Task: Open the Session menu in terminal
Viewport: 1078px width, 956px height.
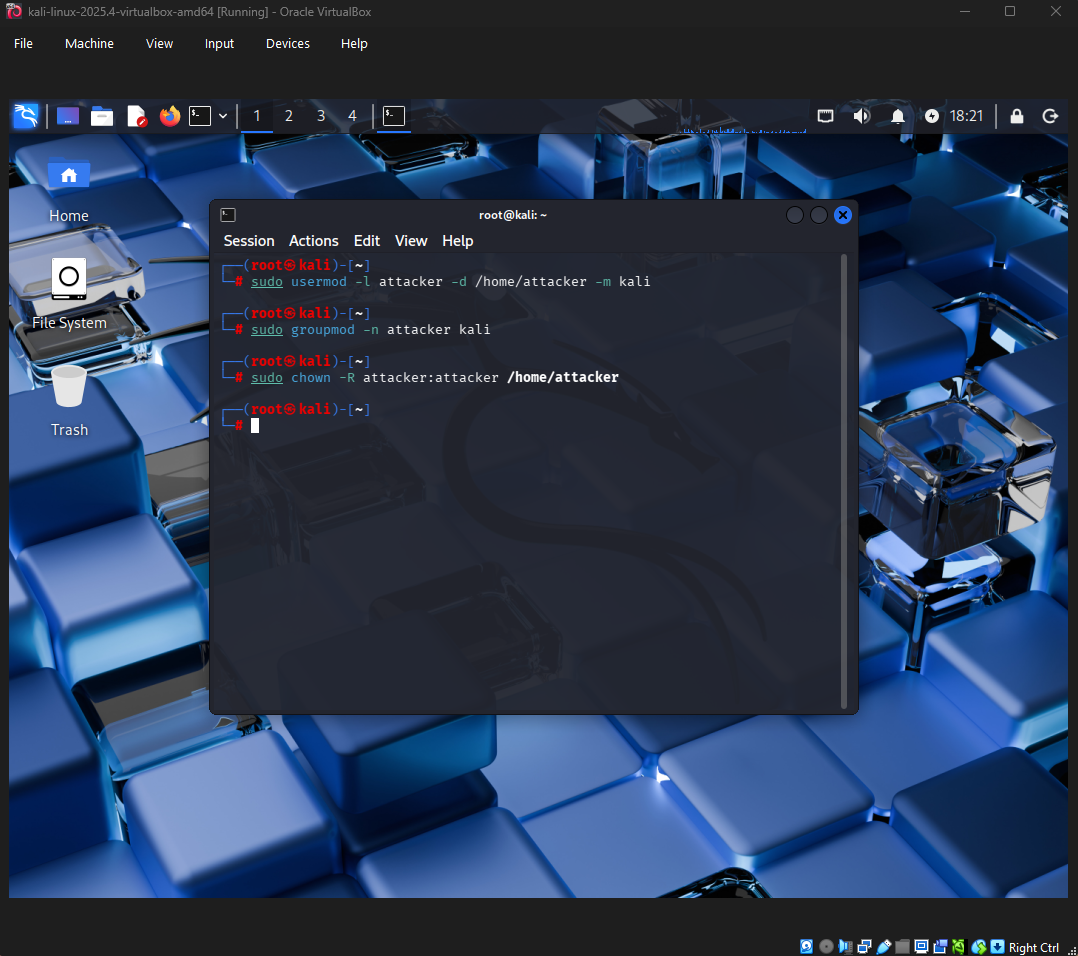Action: click(x=249, y=241)
